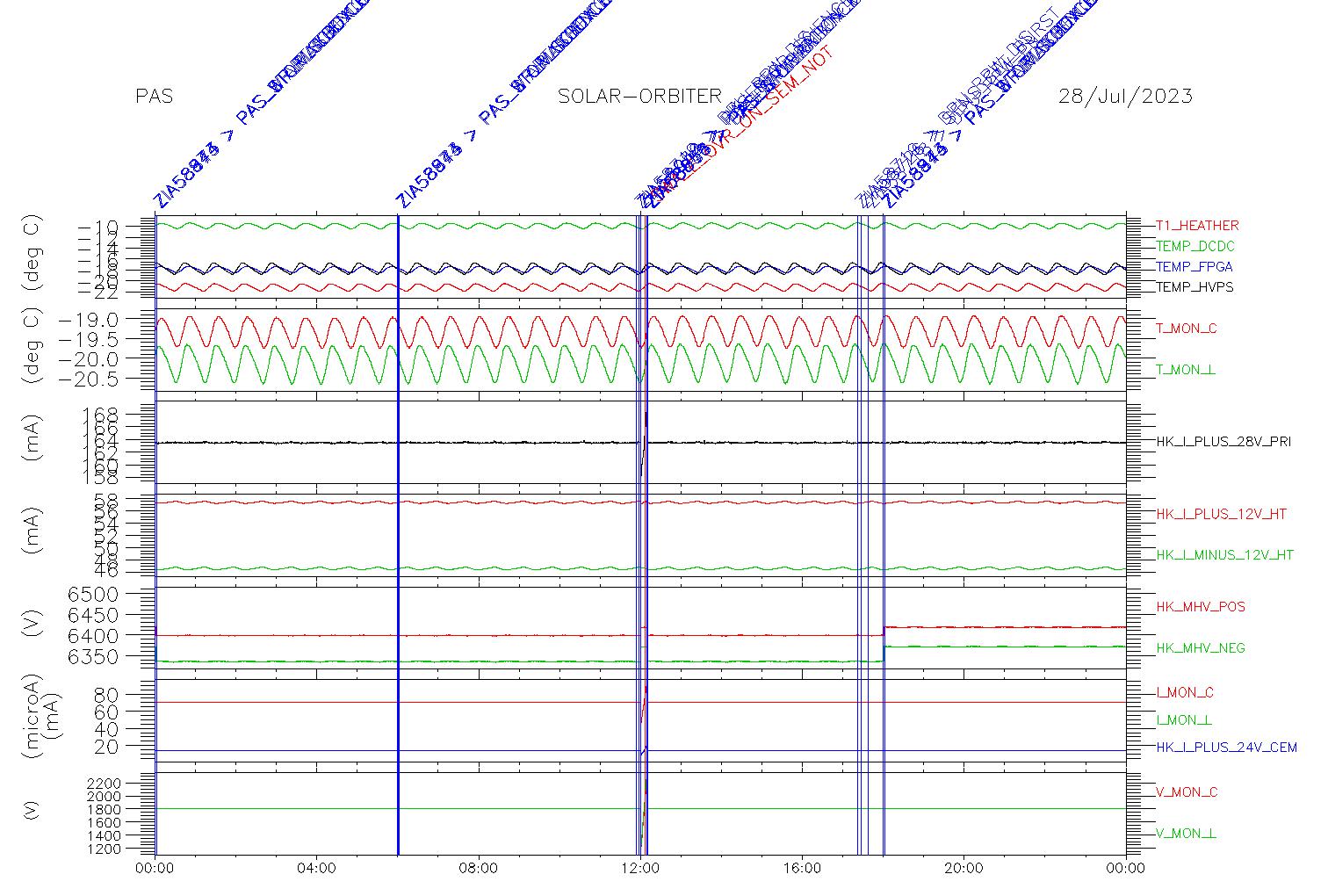Click the 08:00 time axis tick
The image size is (1328, 896).
(x=479, y=869)
